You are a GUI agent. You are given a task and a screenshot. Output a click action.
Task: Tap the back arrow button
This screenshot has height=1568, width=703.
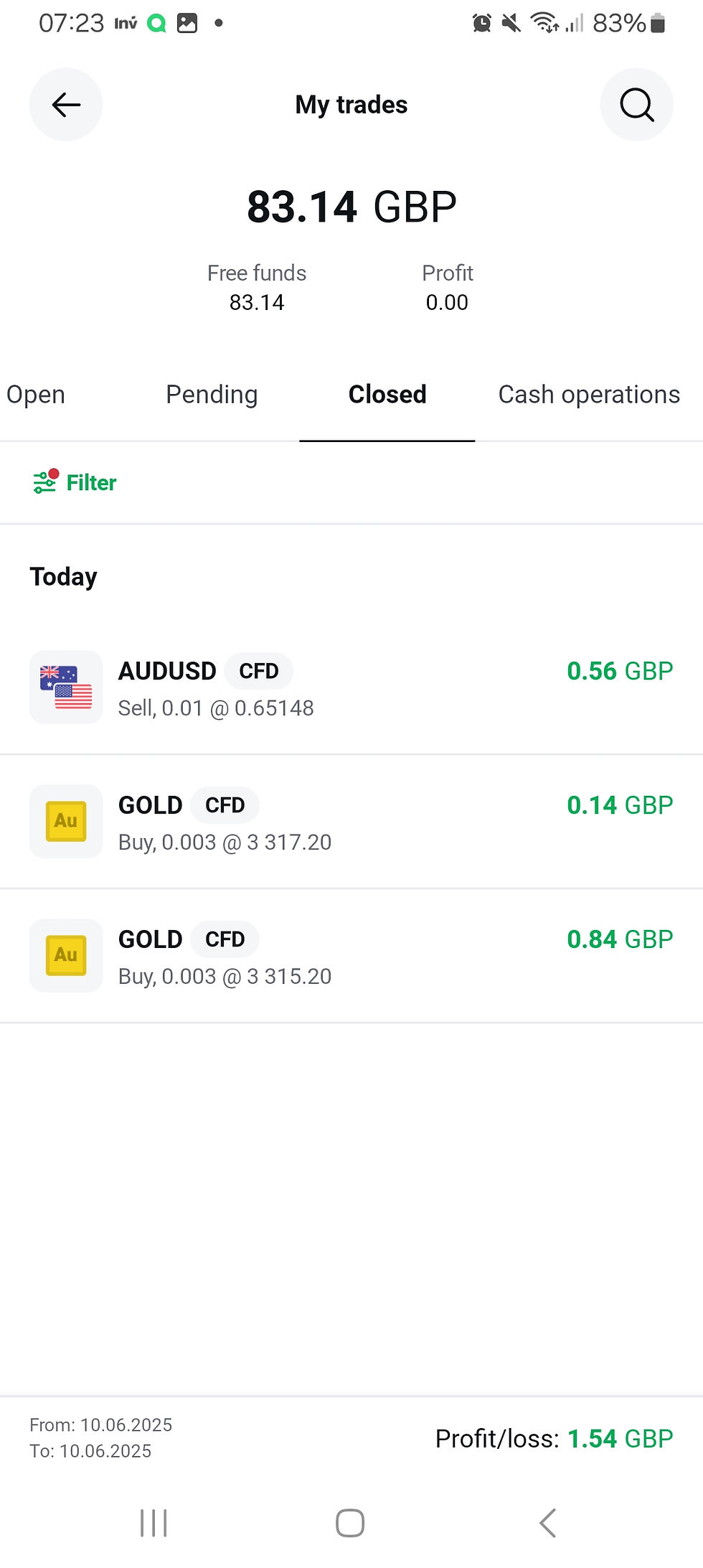click(x=66, y=105)
